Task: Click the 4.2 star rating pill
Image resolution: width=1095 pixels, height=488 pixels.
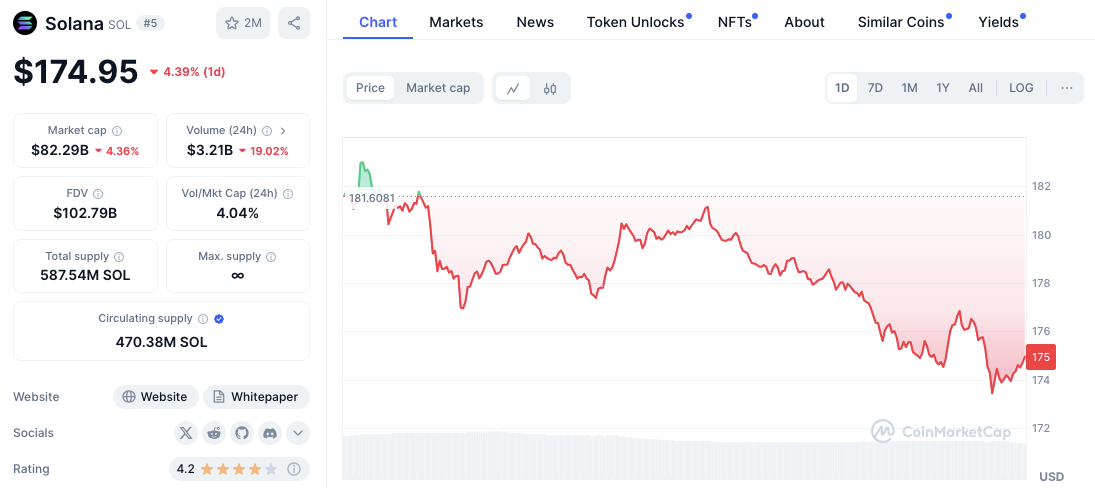Action: pyautogui.click(x=240, y=468)
